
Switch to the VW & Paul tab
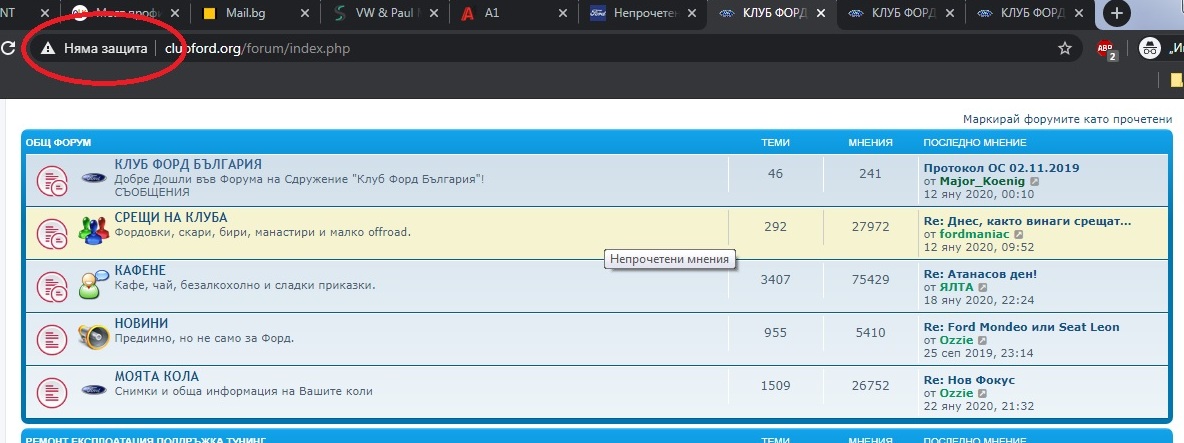tap(385, 14)
